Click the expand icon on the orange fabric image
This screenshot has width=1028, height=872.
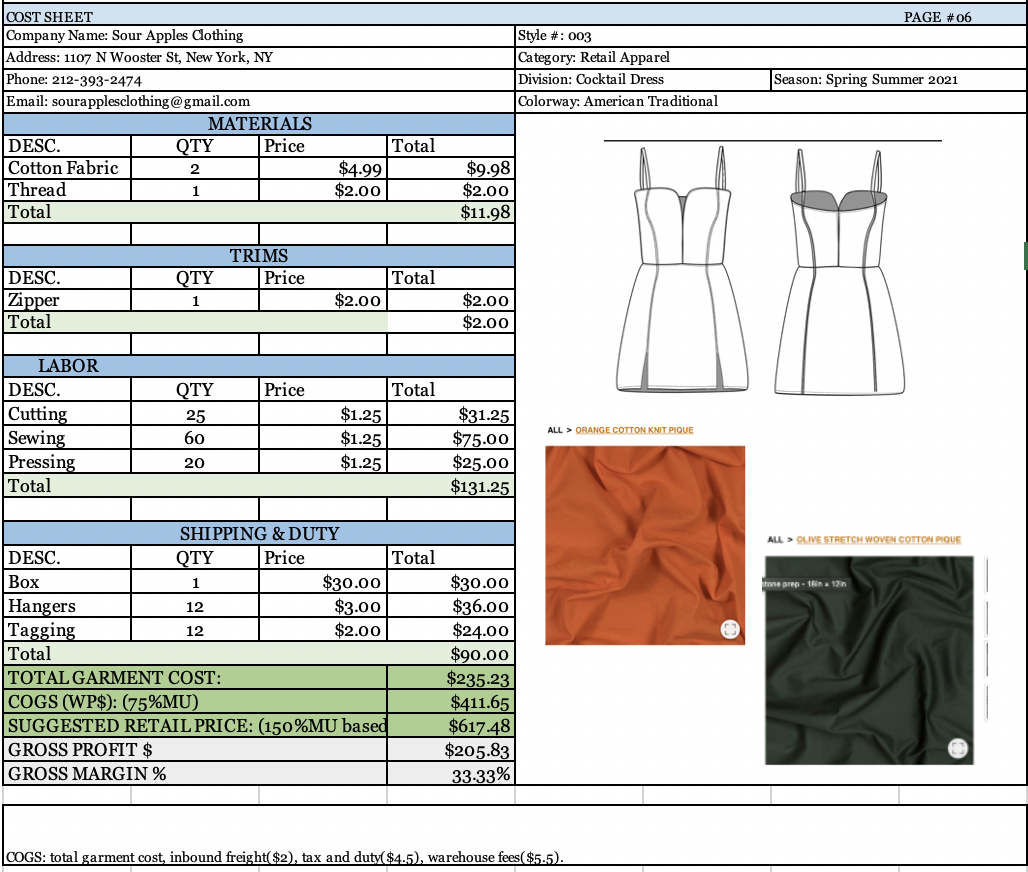pos(730,629)
